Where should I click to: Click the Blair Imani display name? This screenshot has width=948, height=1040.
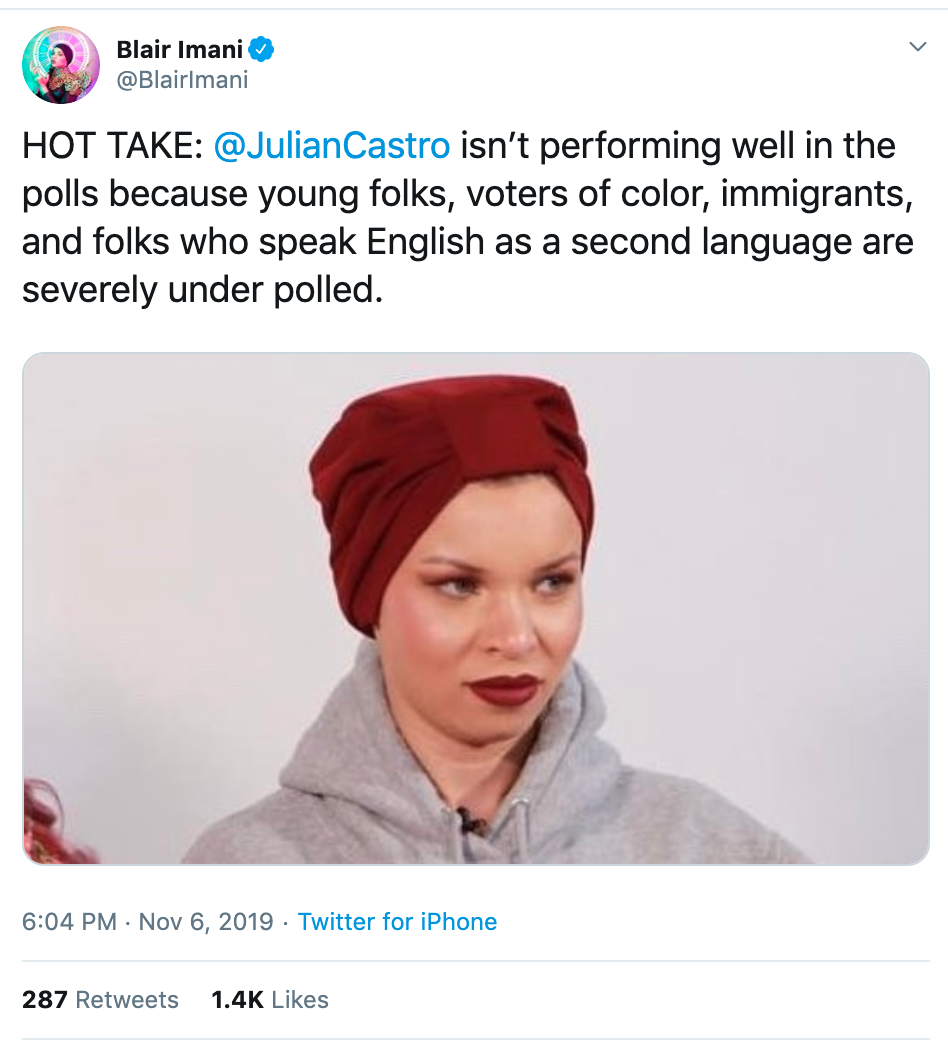[179, 48]
